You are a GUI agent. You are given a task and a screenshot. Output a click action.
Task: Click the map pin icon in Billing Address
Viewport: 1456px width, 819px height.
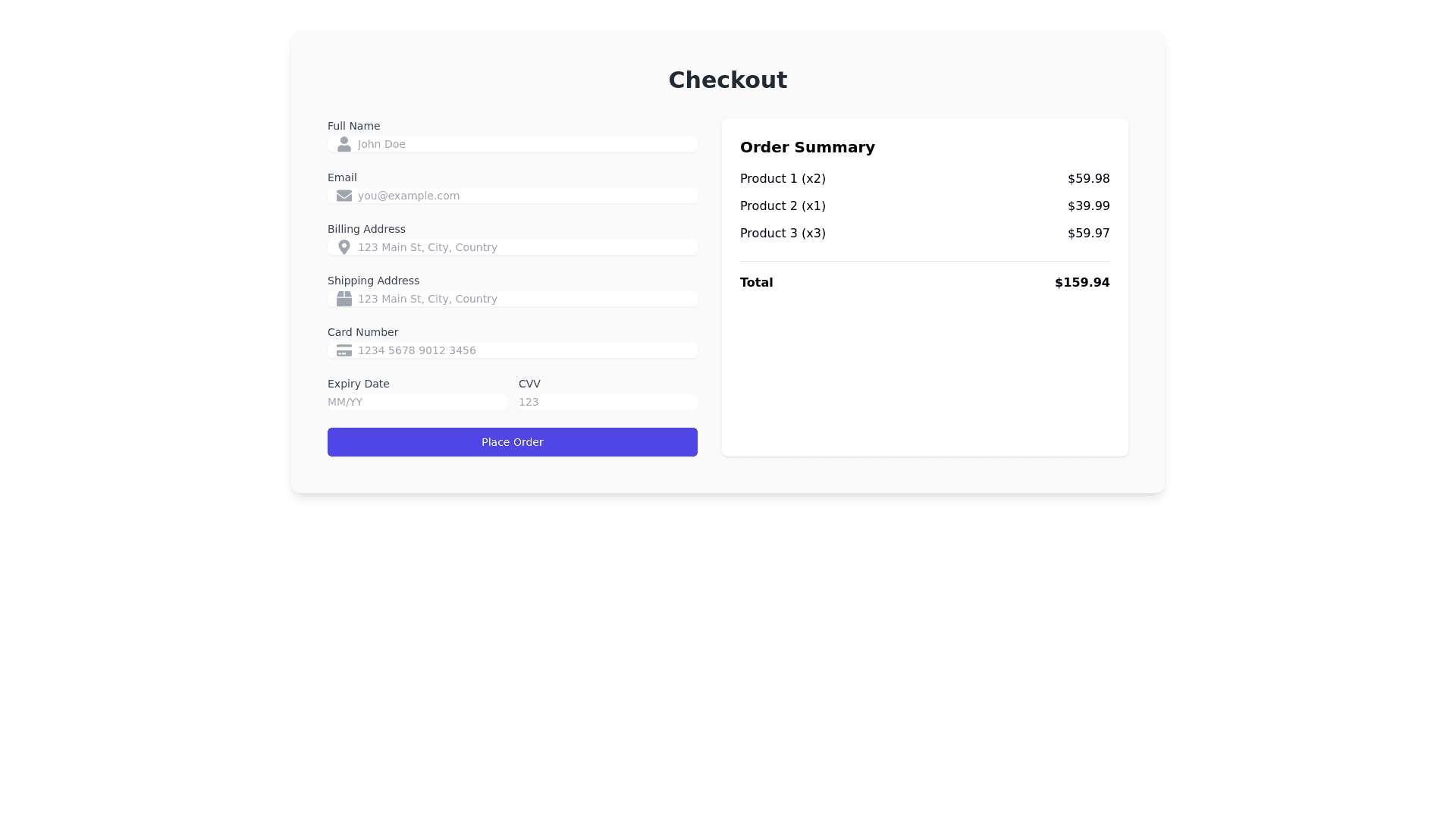pyautogui.click(x=344, y=247)
